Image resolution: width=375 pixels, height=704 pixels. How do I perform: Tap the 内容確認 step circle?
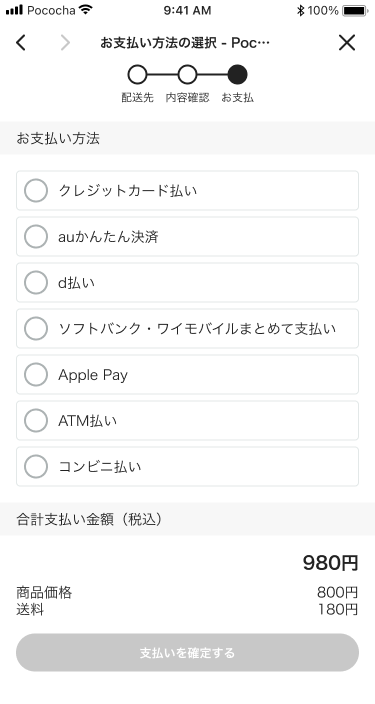[x=187, y=75]
